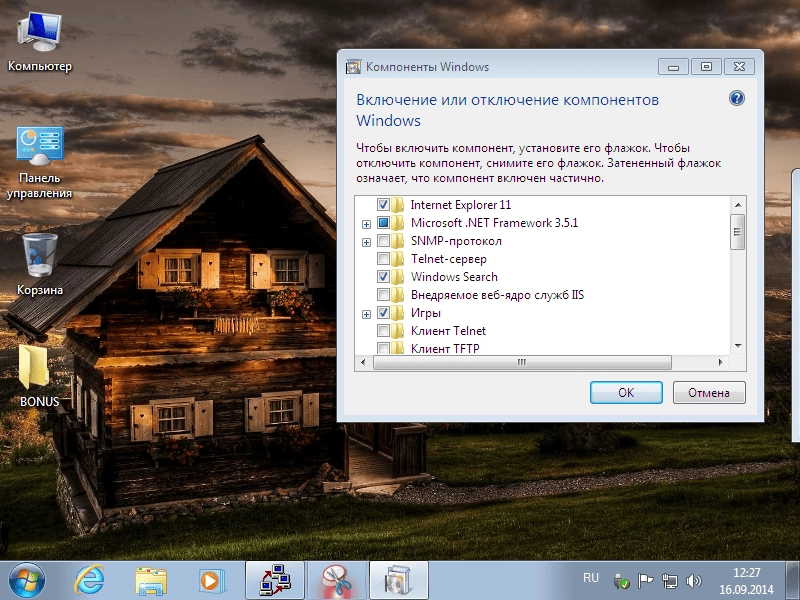800x600 pixels.
Task: Enable Внедряемое веб-ядро служб IIS checkbox
Action: tap(383, 294)
